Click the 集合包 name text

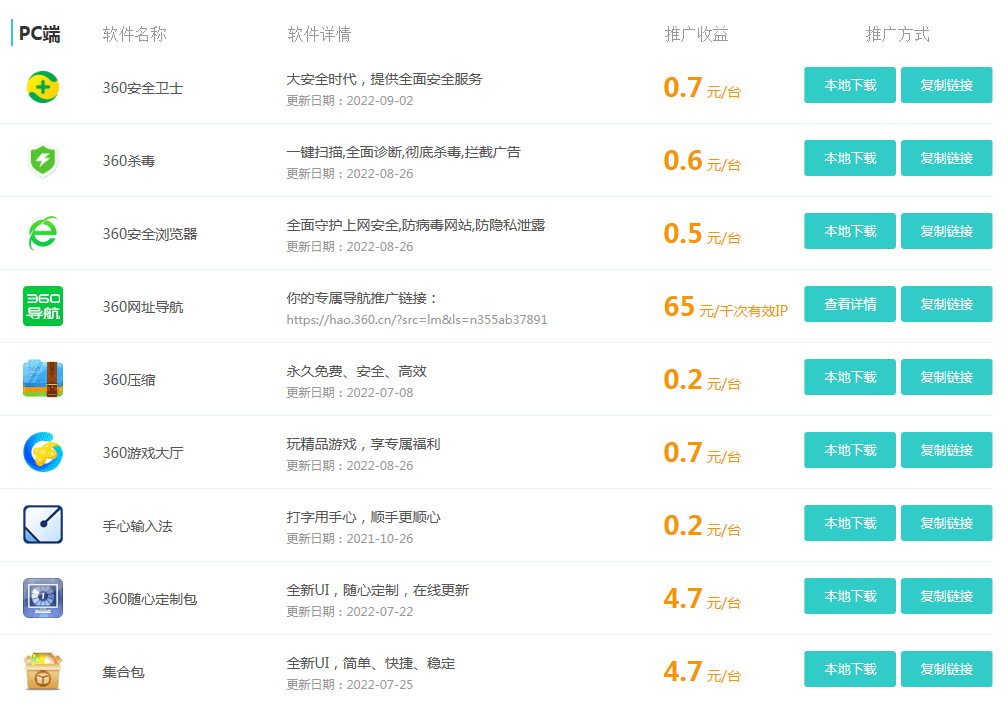pyautogui.click(x=123, y=672)
